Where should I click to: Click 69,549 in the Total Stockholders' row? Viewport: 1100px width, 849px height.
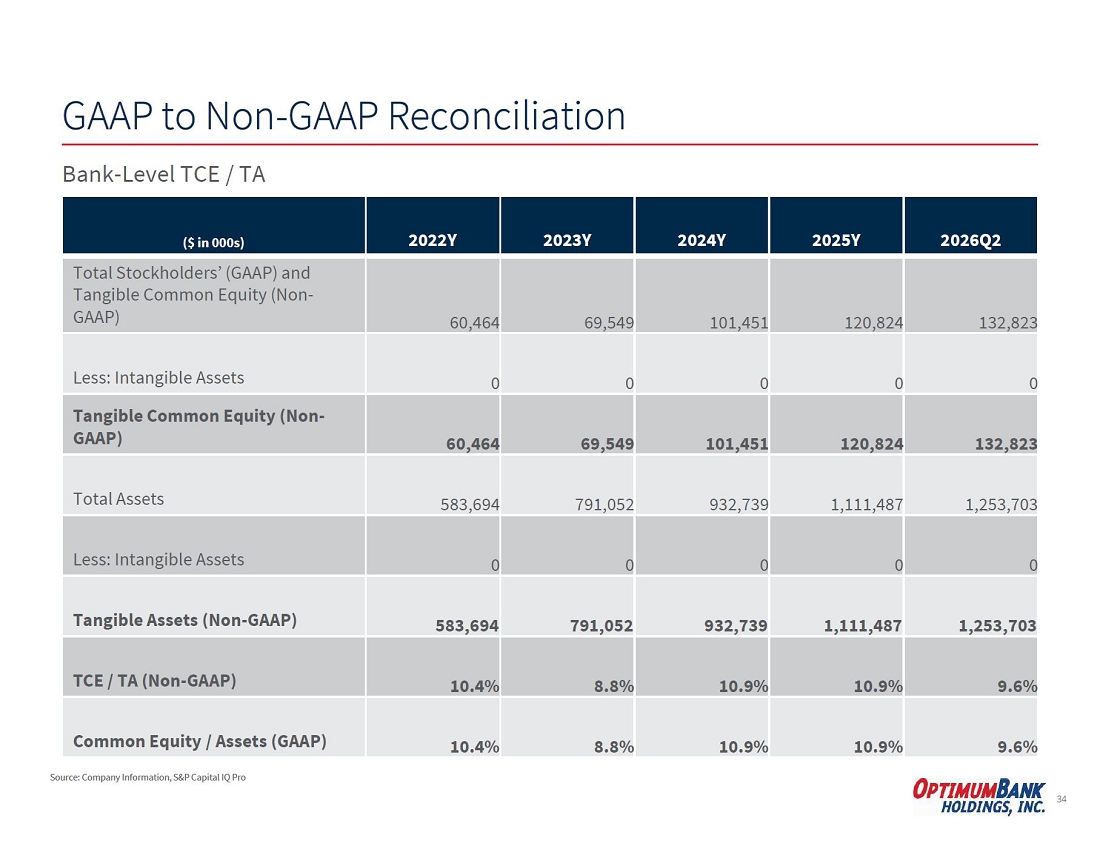609,323
